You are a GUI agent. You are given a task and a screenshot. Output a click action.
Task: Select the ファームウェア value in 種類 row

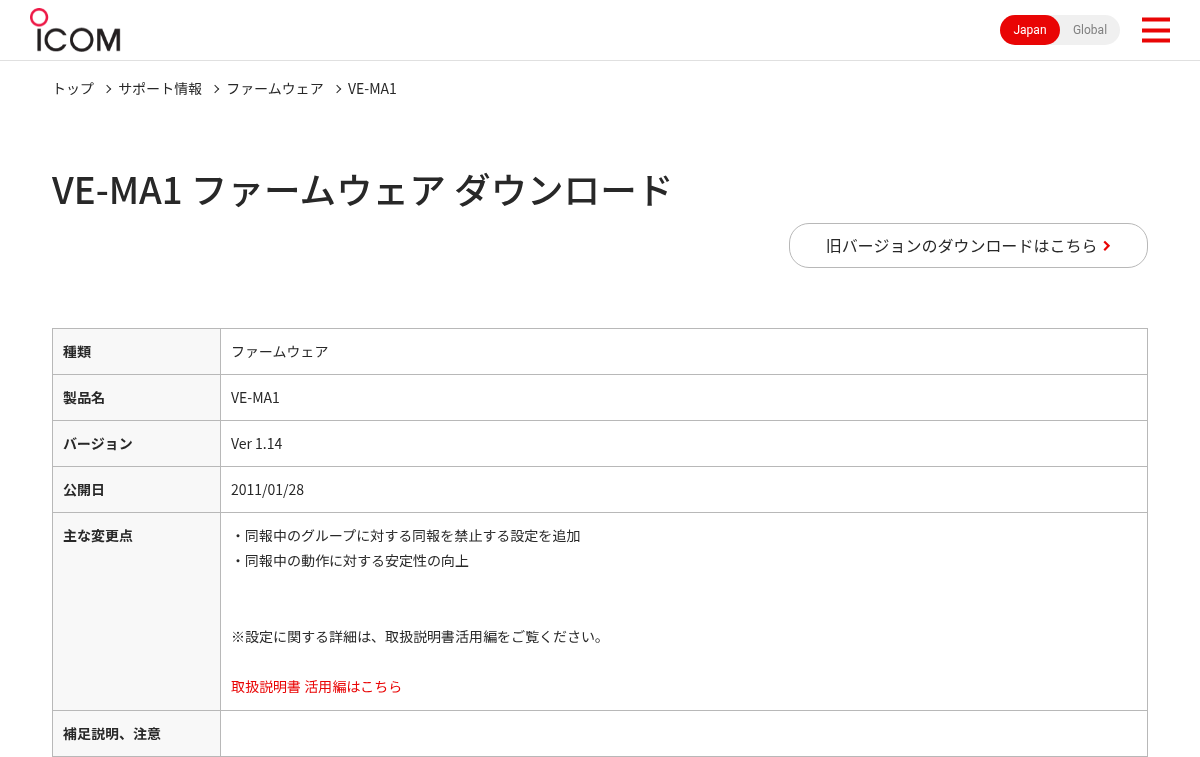pyautogui.click(x=279, y=351)
